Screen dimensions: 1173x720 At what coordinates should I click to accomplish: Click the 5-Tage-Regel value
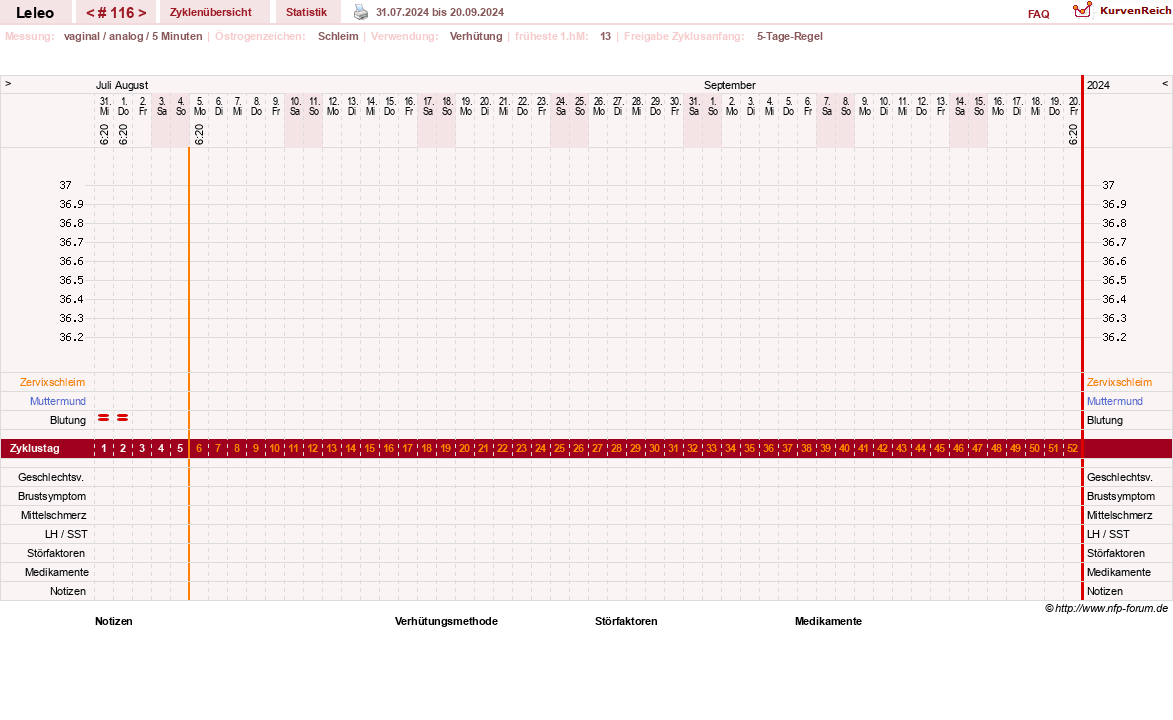tap(789, 36)
